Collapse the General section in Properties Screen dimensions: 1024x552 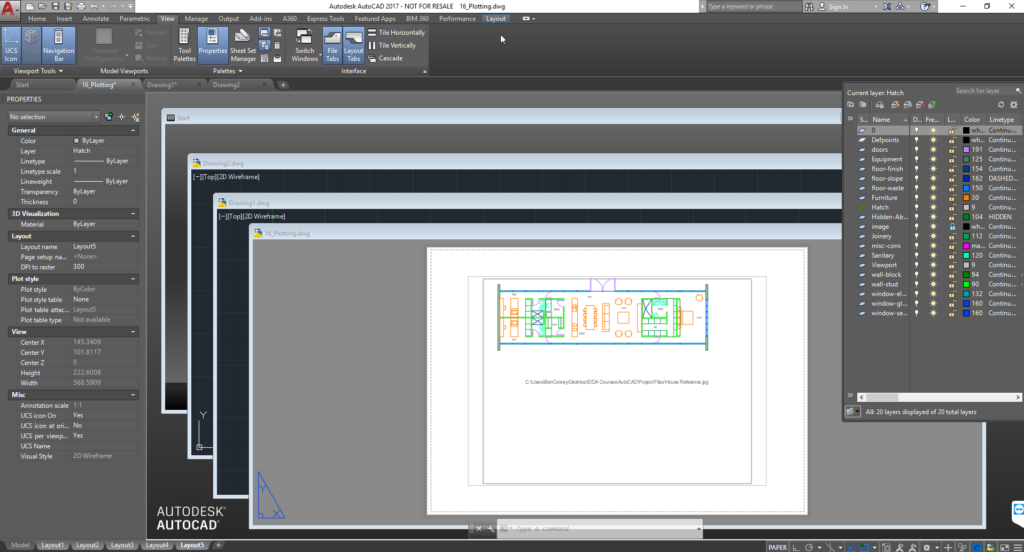(x=133, y=131)
